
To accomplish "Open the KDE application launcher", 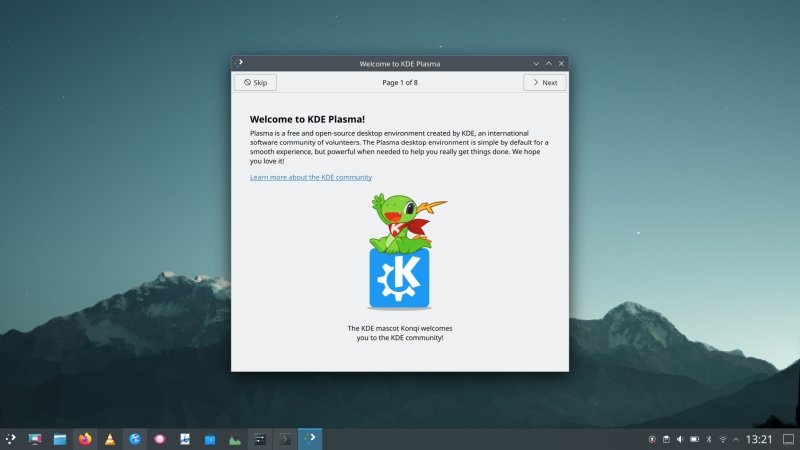I will tap(11, 439).
